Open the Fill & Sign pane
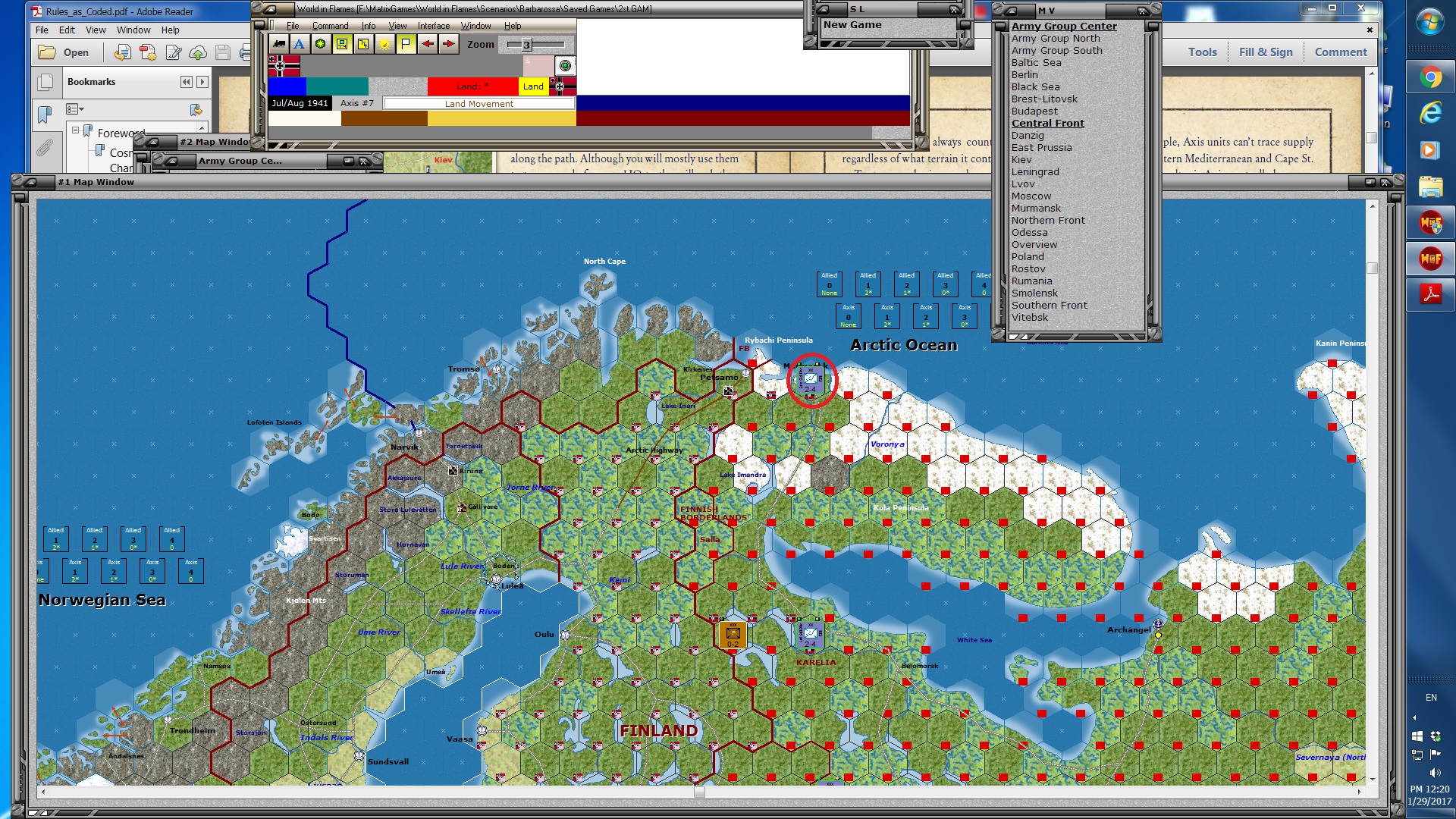 click(x=1266, y=52)
